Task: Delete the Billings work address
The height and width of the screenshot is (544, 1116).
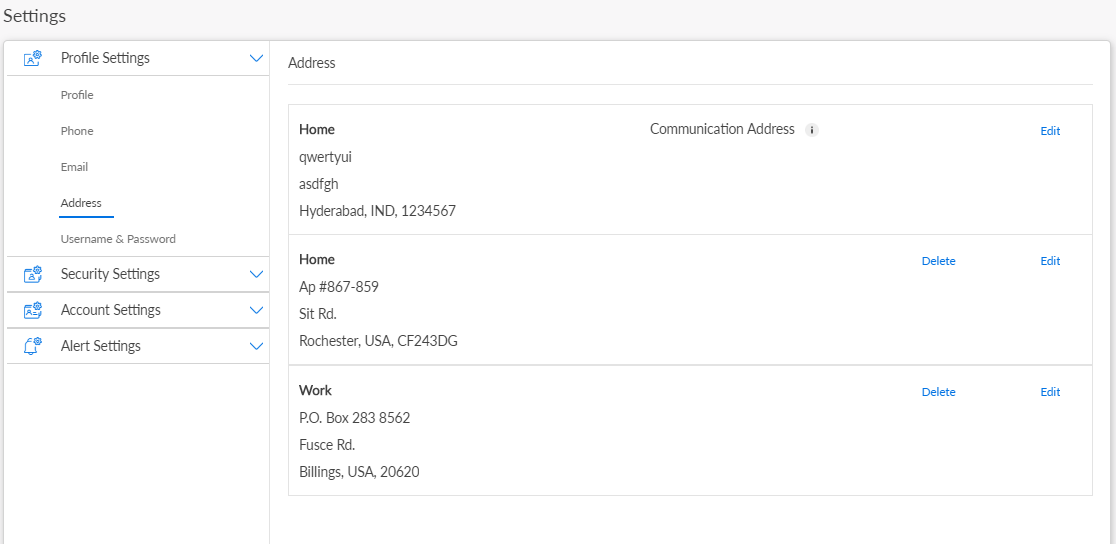Action: (938, 392)
